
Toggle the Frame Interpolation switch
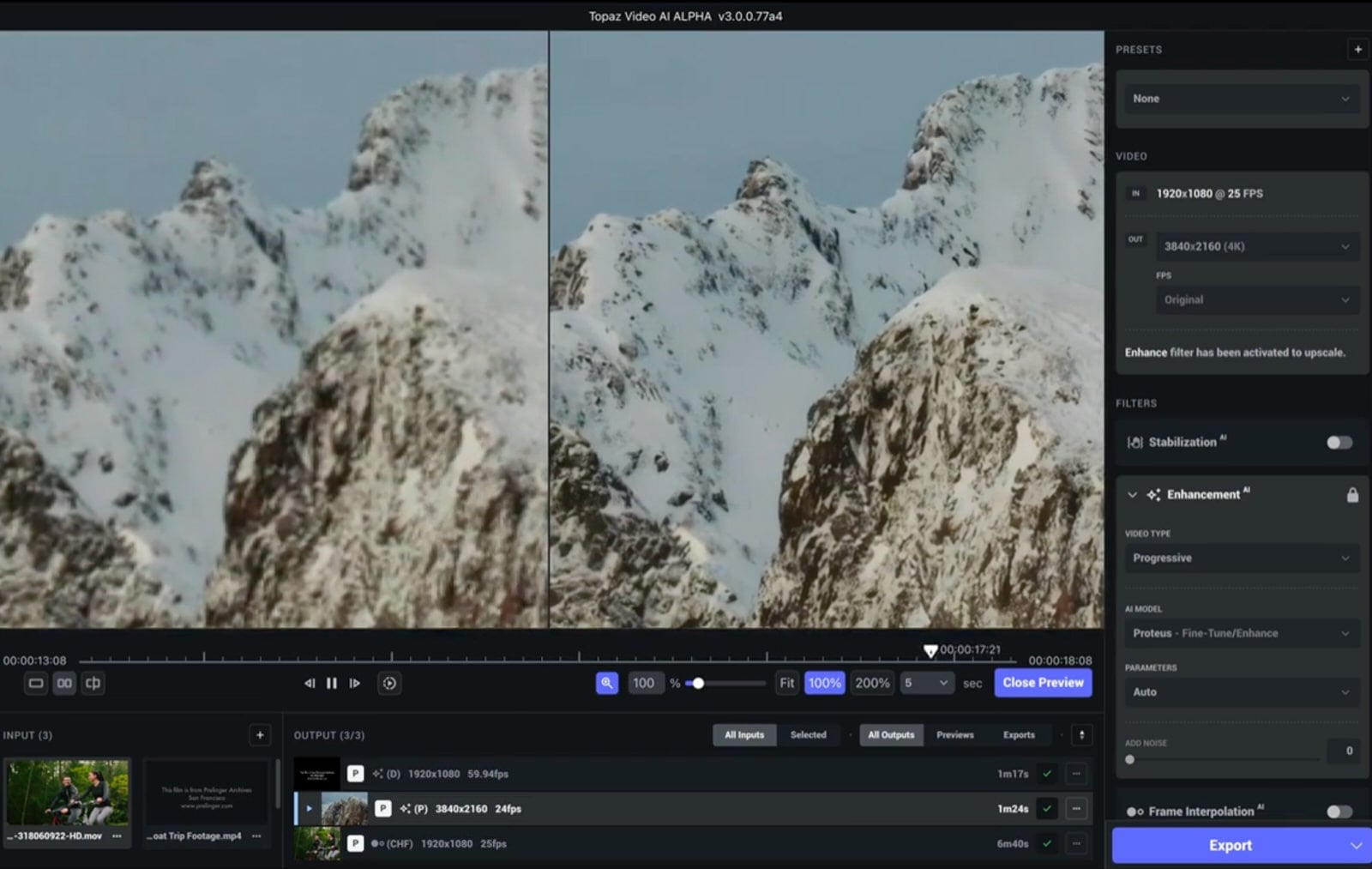pos(1339,812)
